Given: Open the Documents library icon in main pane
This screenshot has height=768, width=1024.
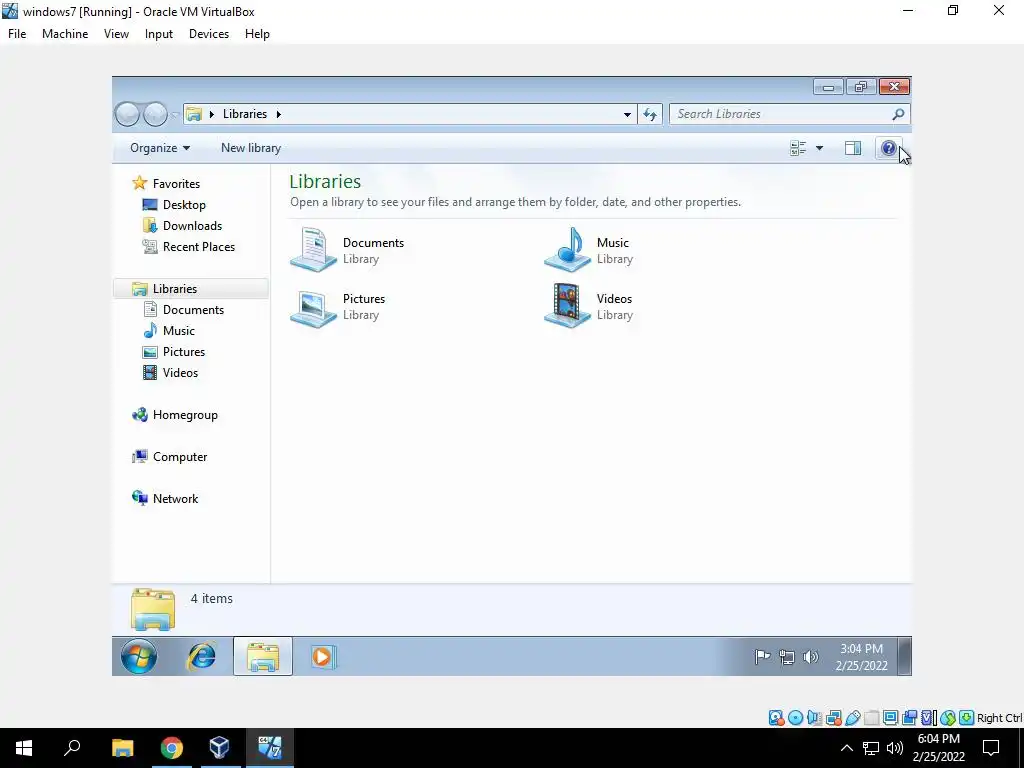Looking at the screenshot, I should click(x=313, y=250).
